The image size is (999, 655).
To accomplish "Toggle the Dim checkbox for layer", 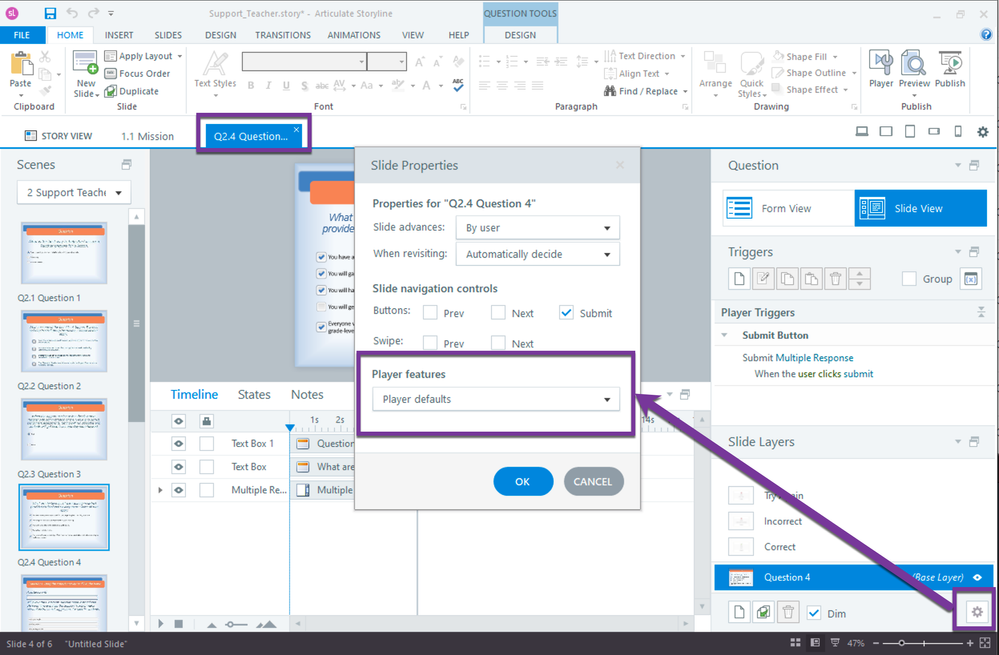I will (814, 613).
